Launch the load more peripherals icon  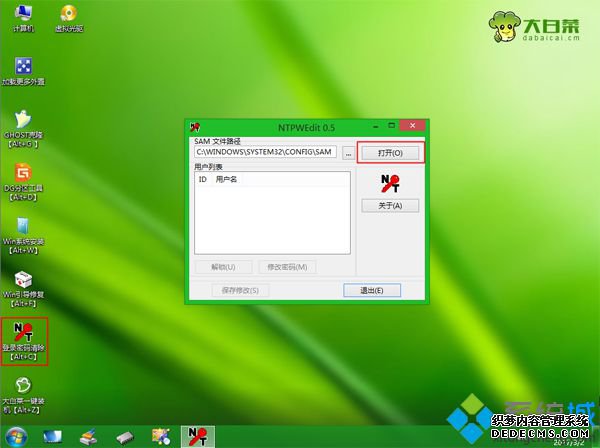coord(23,71)
